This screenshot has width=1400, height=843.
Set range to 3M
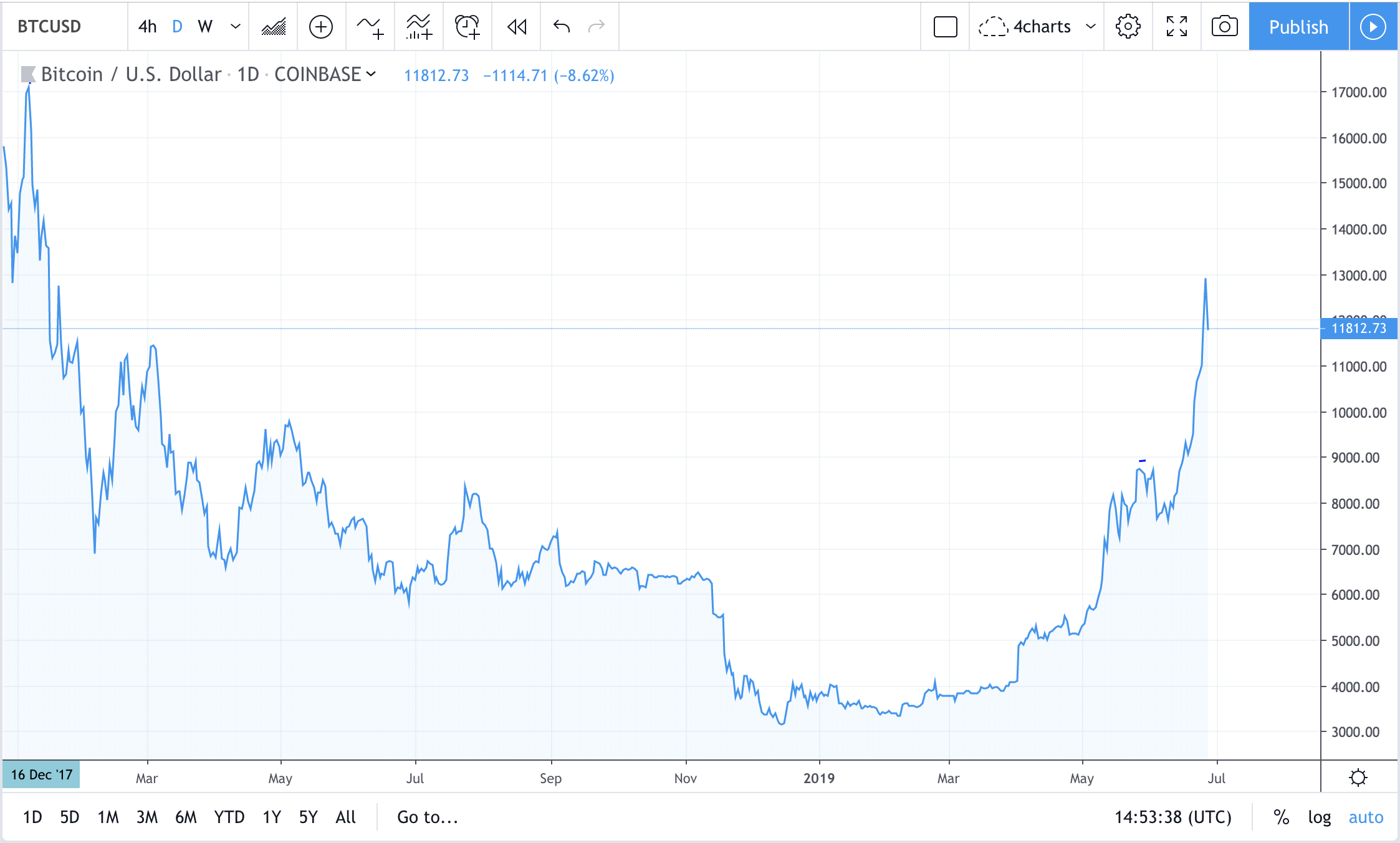(147, 817)
